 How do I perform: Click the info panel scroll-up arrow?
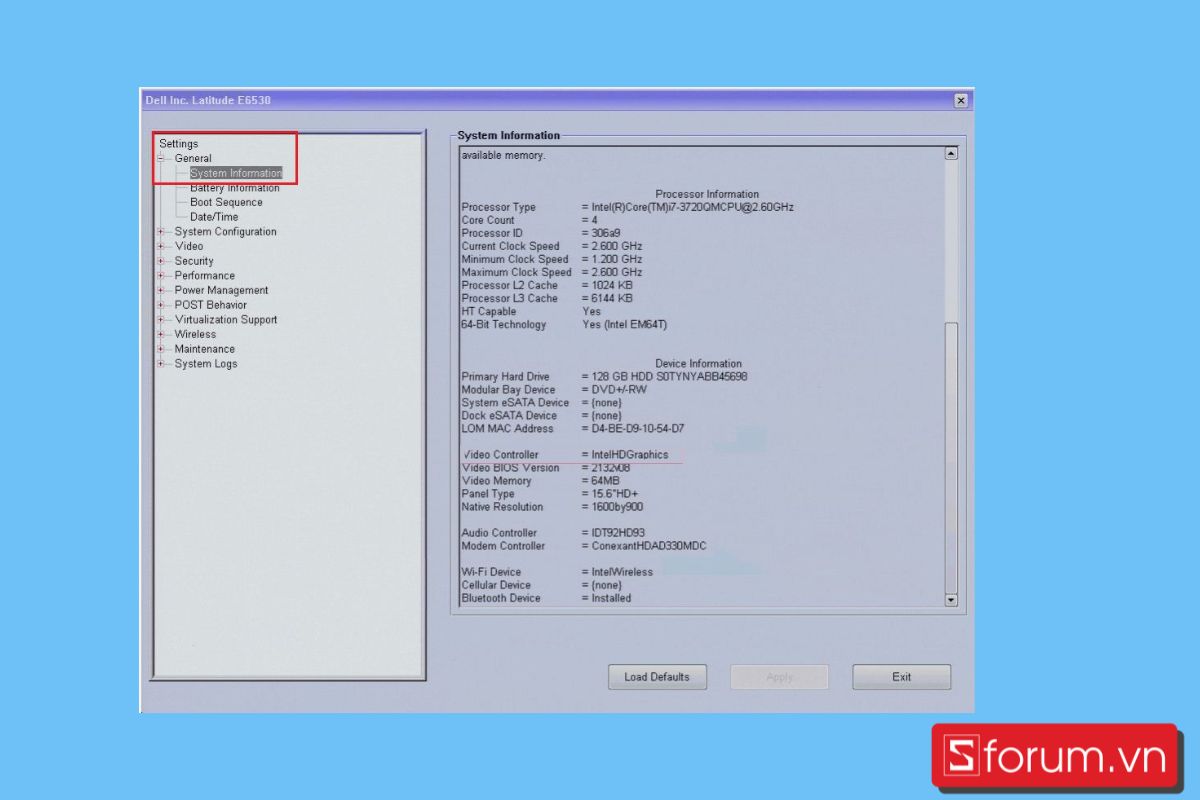click(x=951, y=154)
